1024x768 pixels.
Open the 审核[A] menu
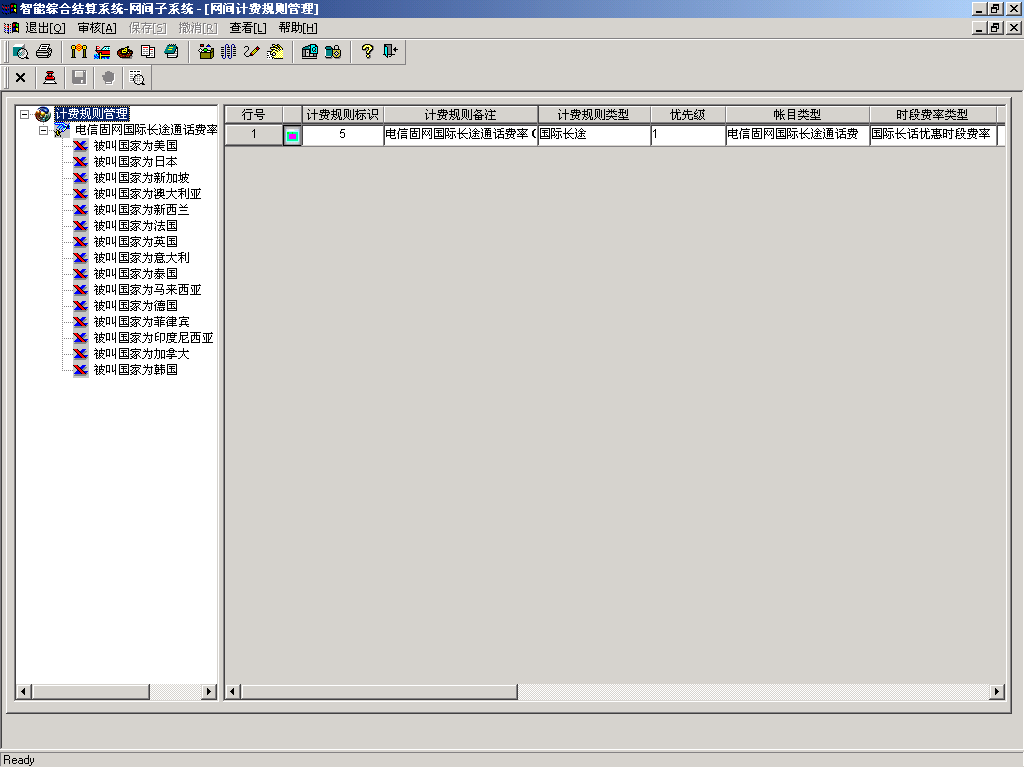[x=97, y=28]
